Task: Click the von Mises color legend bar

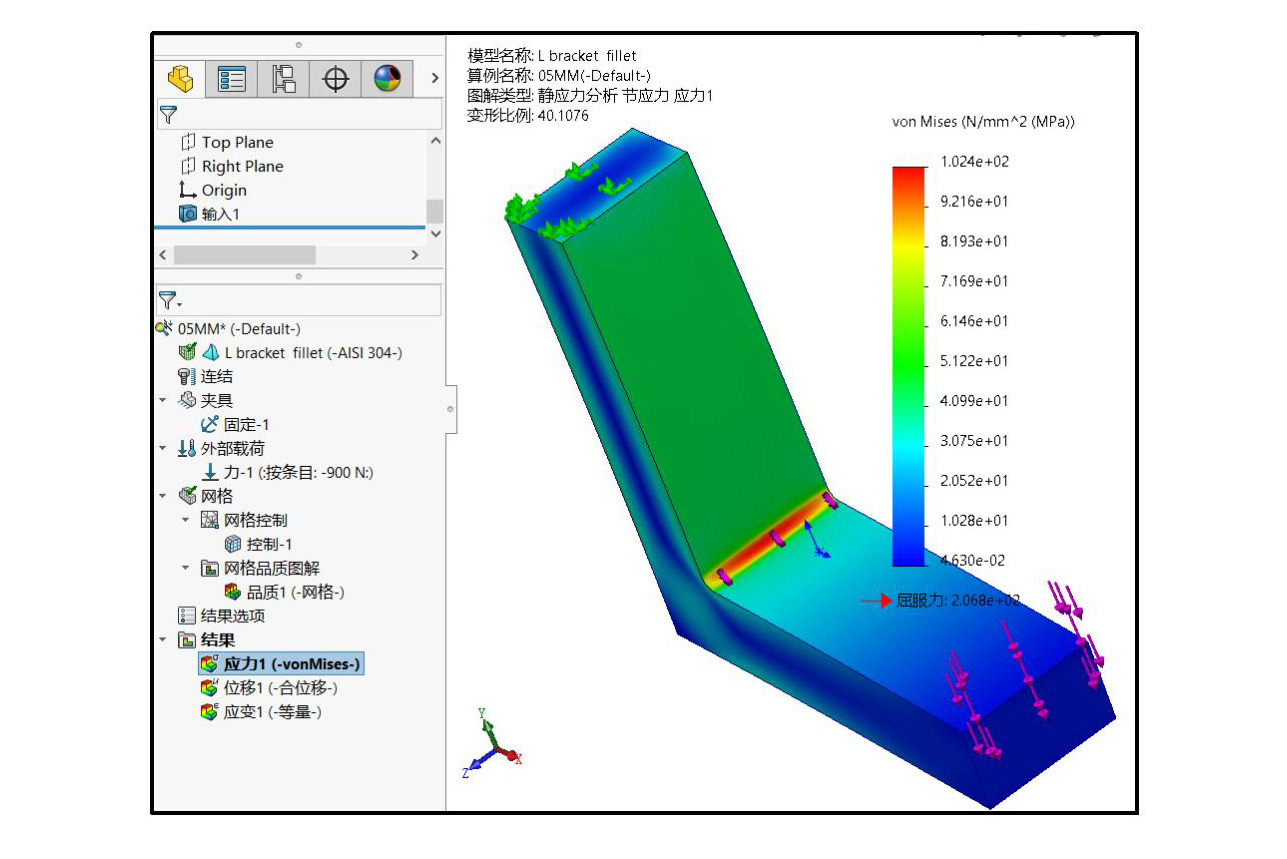Action: click(x=908, y=366)
